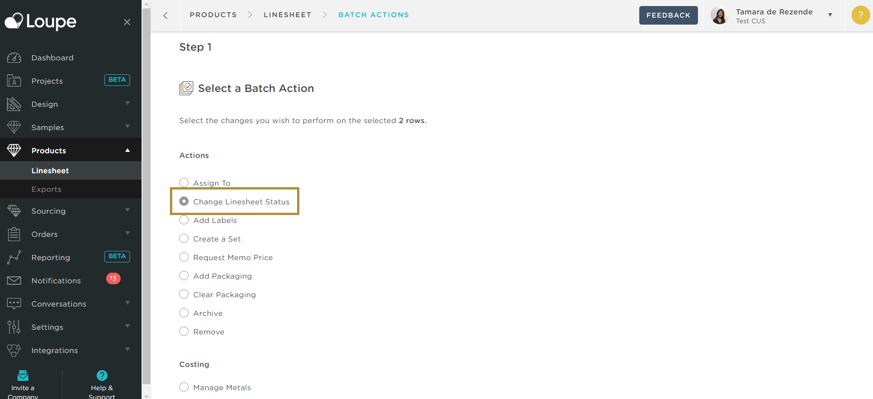This screenshot has width=873, height=399.
Task: Click the Loupe logo
Action: coord(41,21)
